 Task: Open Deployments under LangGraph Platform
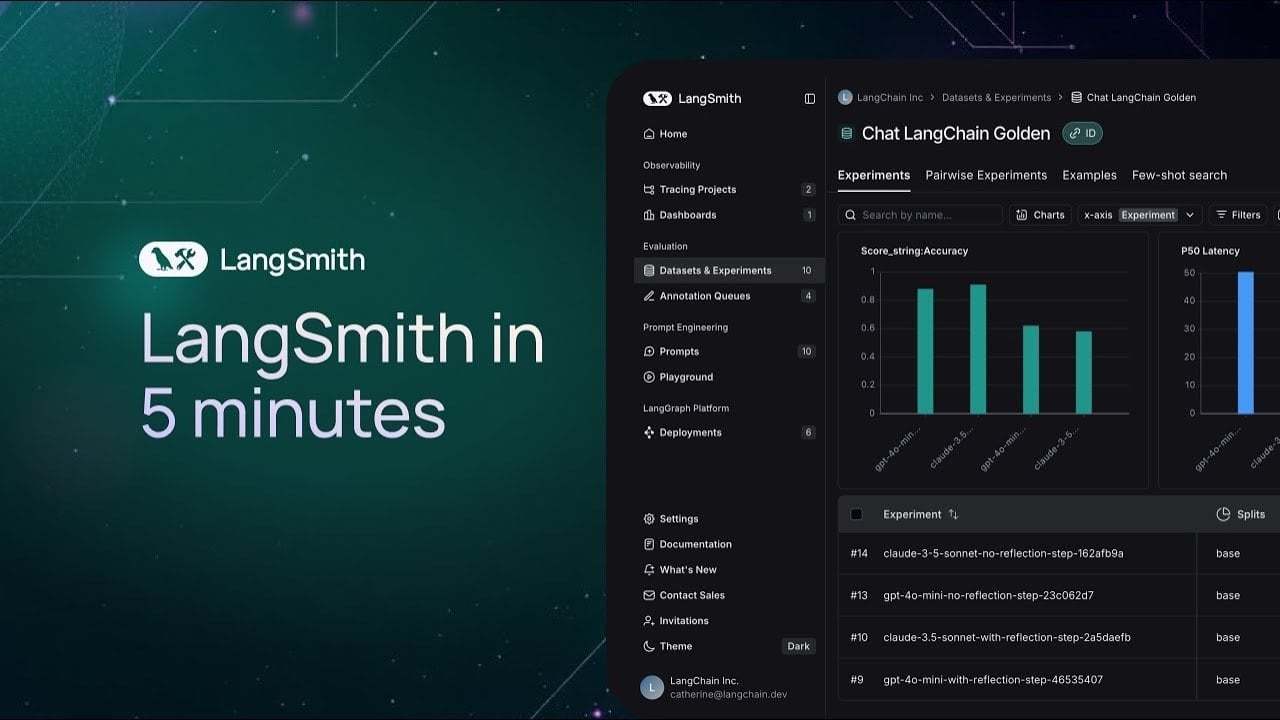click(x=690, y=432)
